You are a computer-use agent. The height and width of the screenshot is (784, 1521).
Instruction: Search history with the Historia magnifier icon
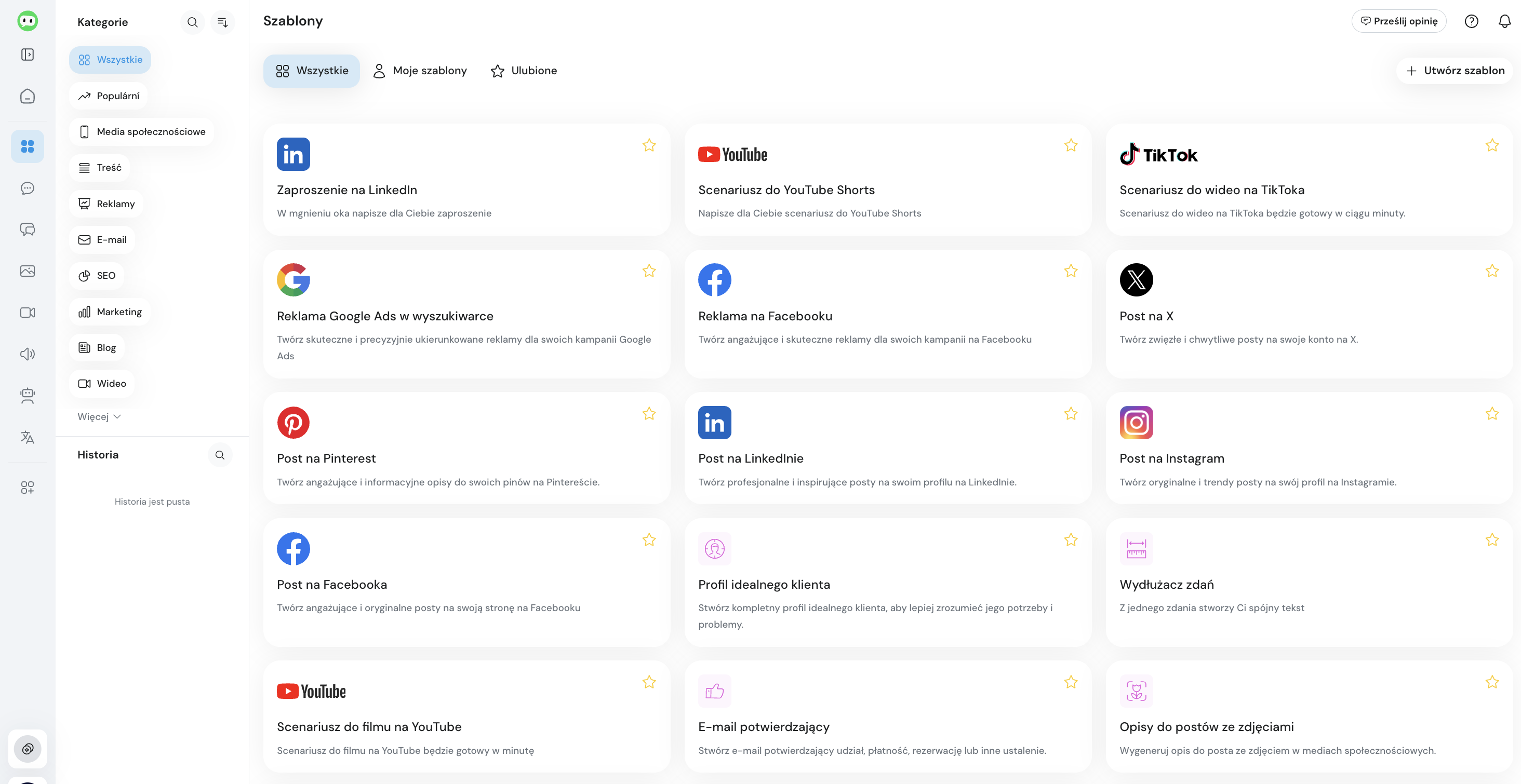(220, 455)
